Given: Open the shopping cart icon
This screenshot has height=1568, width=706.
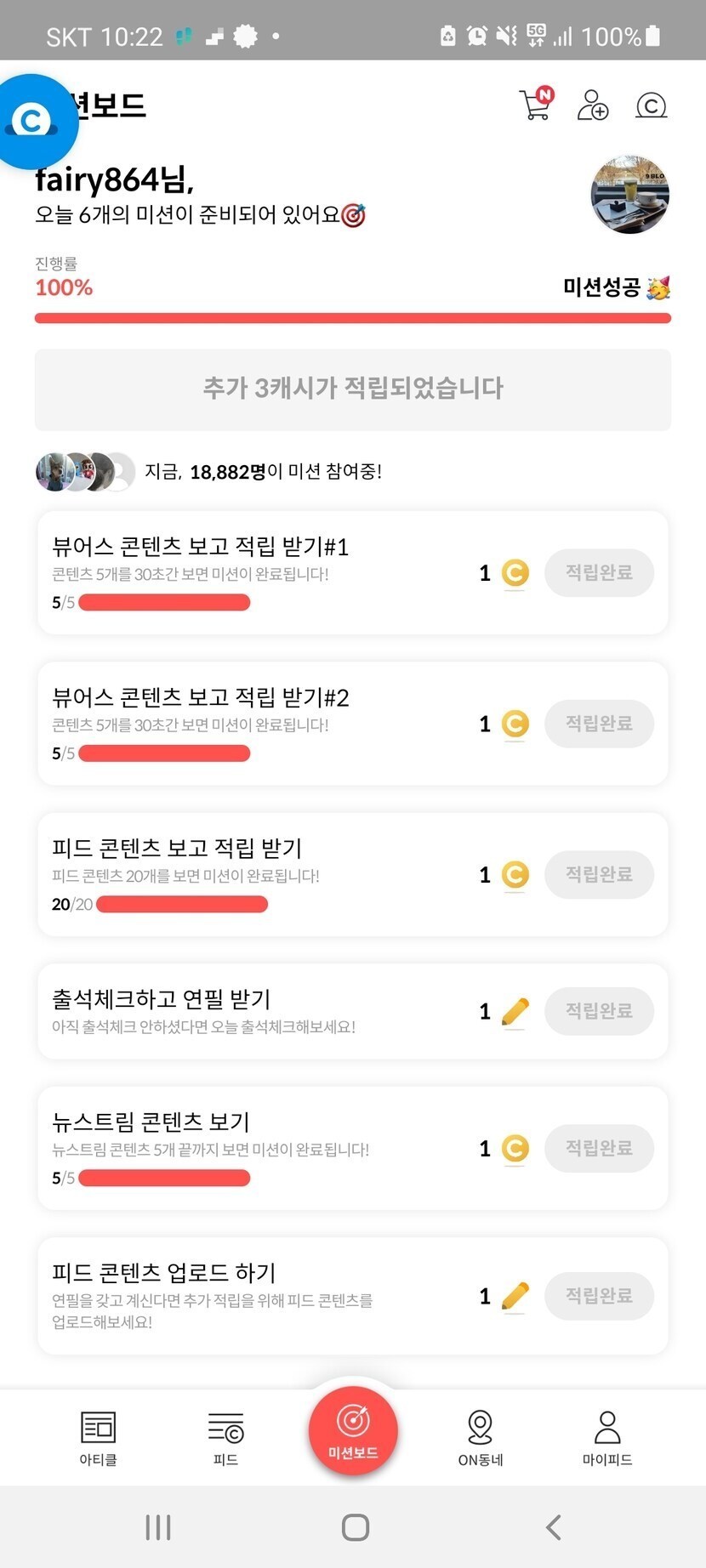Looking at the screenshot, I should 536,105.
